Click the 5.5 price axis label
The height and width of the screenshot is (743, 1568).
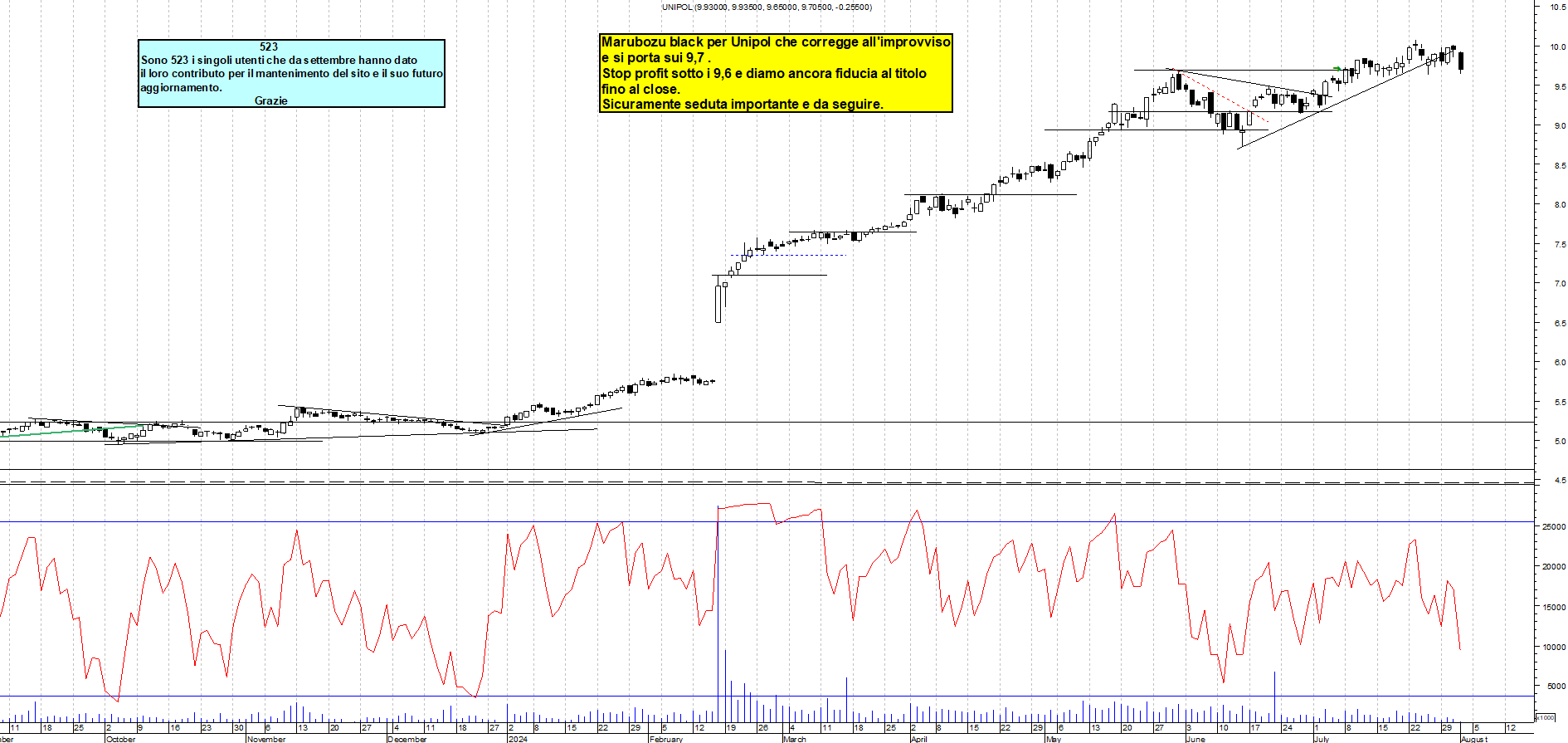(x=1560, y=403)
